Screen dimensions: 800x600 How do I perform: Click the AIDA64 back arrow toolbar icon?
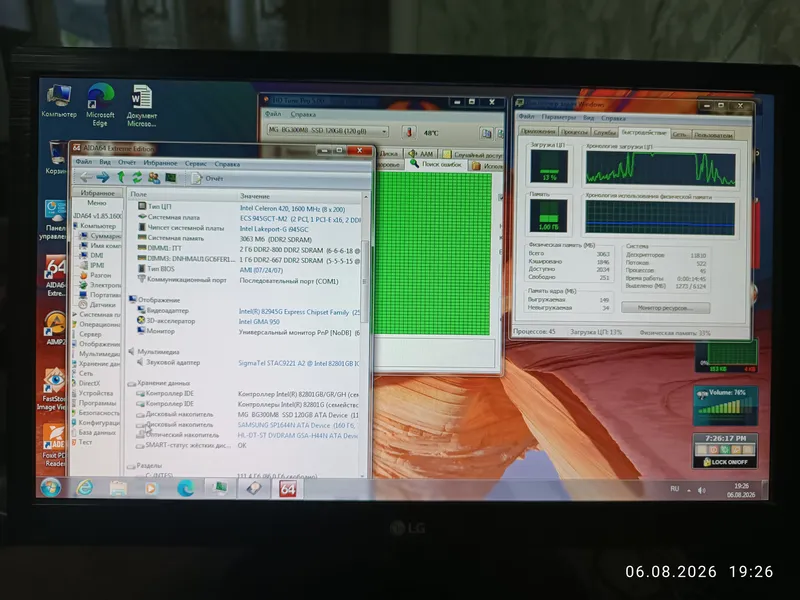point(86,177)
